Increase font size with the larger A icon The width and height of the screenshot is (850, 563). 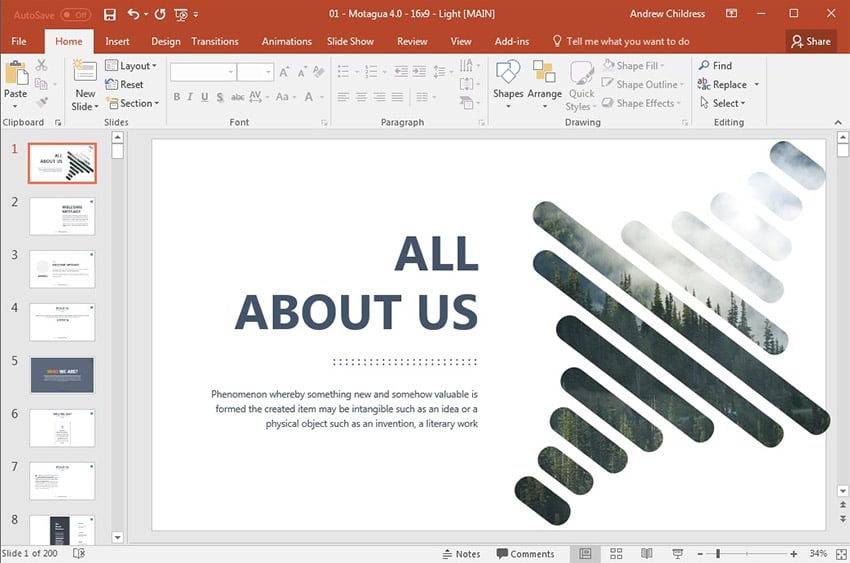[x=284, y=72]
